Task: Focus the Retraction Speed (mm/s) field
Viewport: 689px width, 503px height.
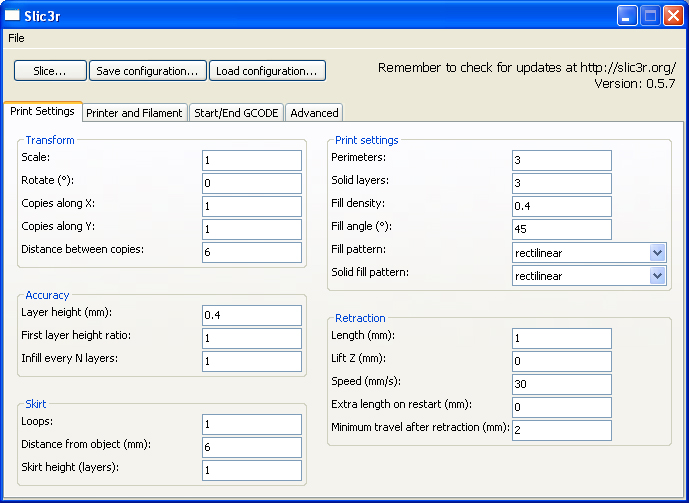Action: 561,384
